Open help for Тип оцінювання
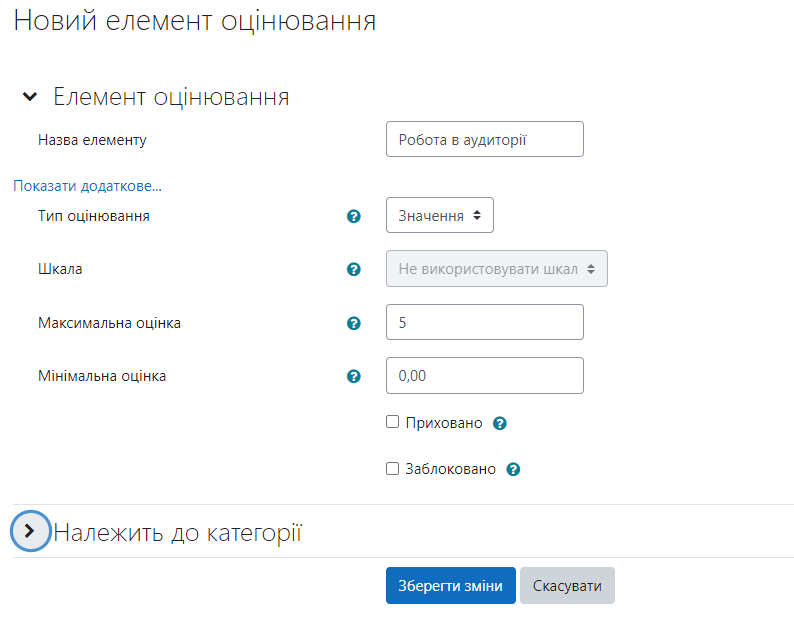The height and width of the screenshot is (626, 794). (x=353, y=216)
